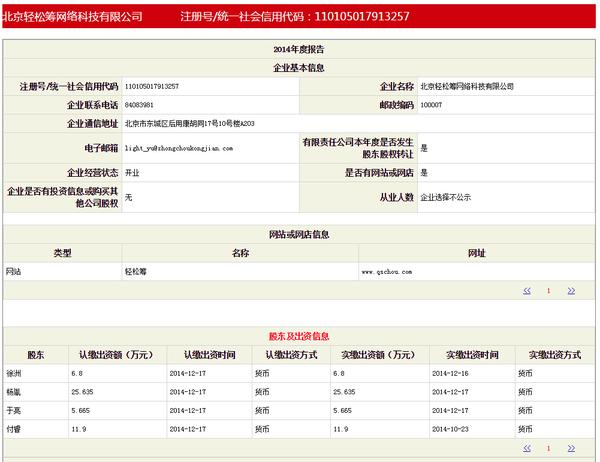Click the shareholder name in the 6.8 row
Screen dimensions: 600x462
[x=13, y=374]
